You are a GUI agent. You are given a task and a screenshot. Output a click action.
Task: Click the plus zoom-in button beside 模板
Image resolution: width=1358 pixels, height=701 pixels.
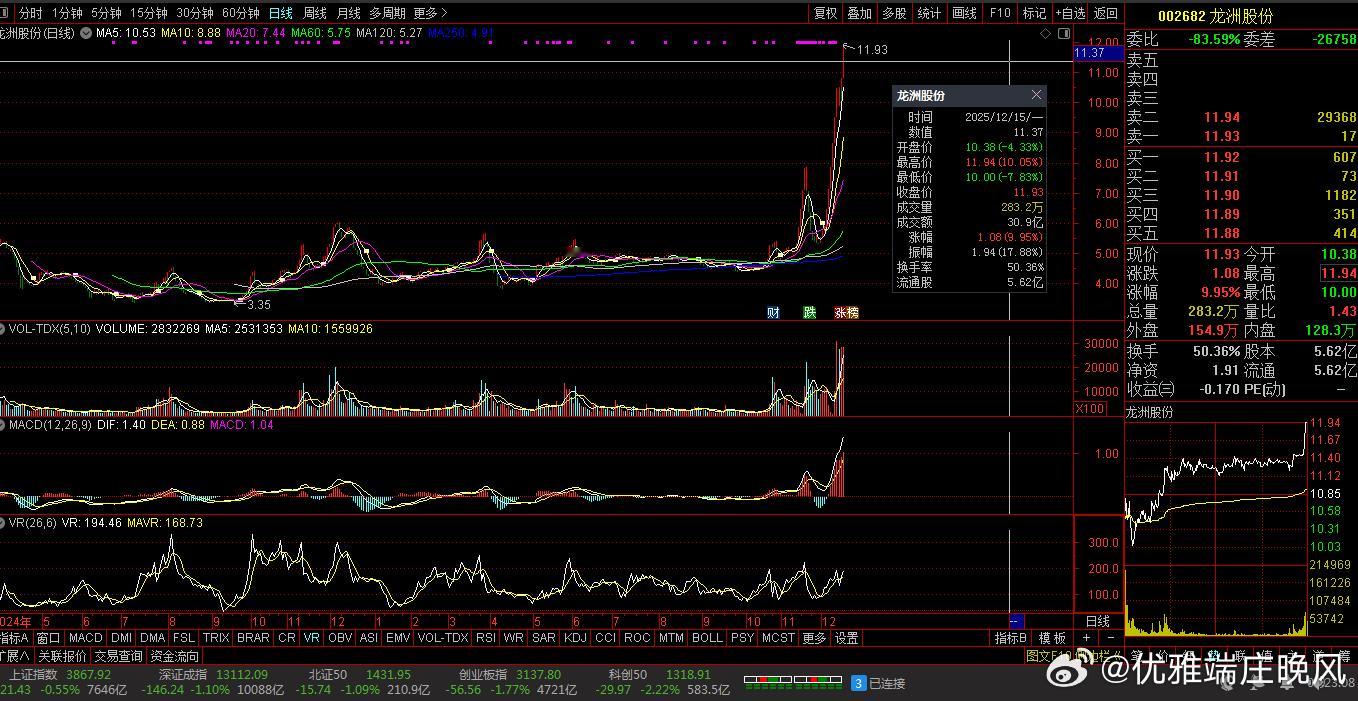pos(1087,638)
